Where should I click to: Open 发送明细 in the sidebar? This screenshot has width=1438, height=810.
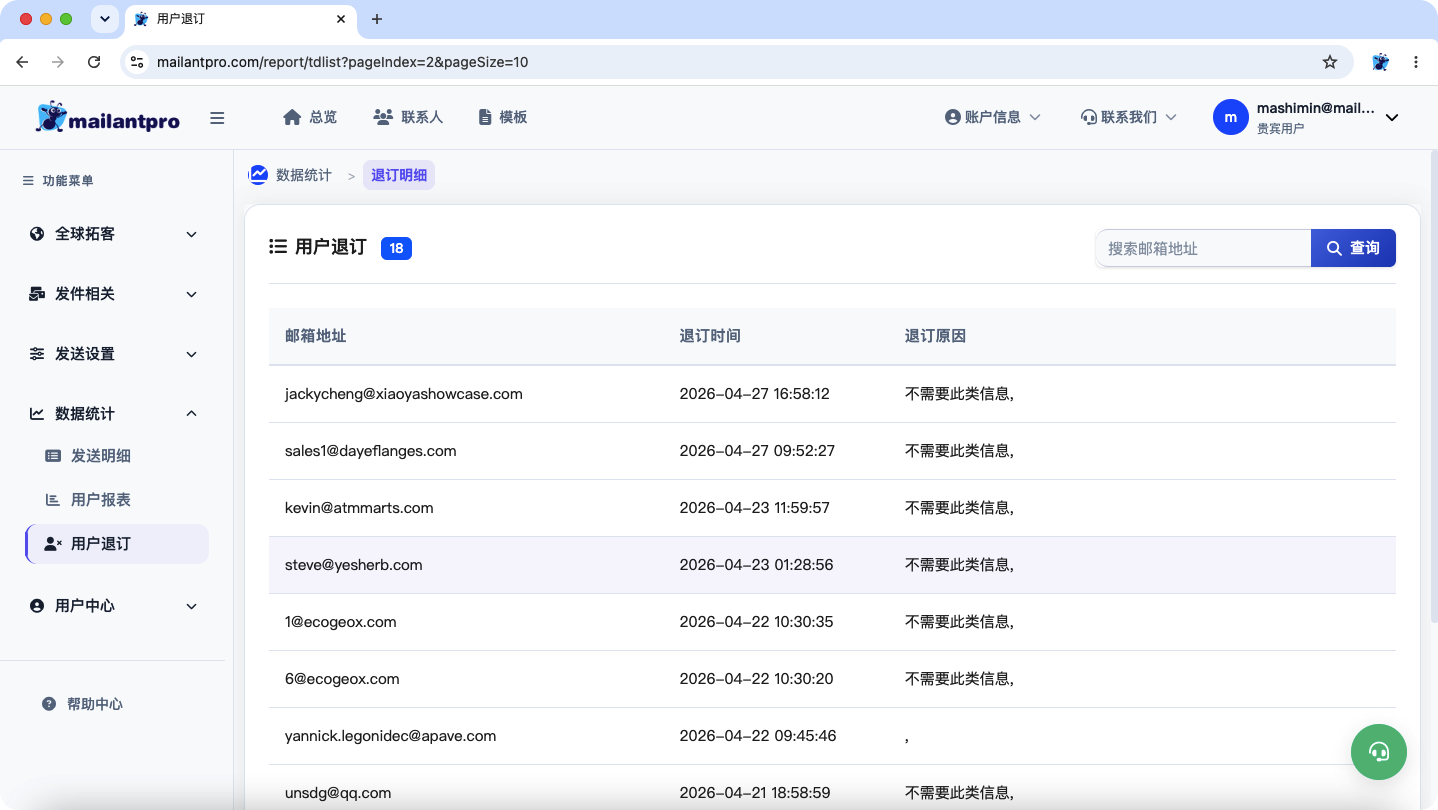click(101, 456)
